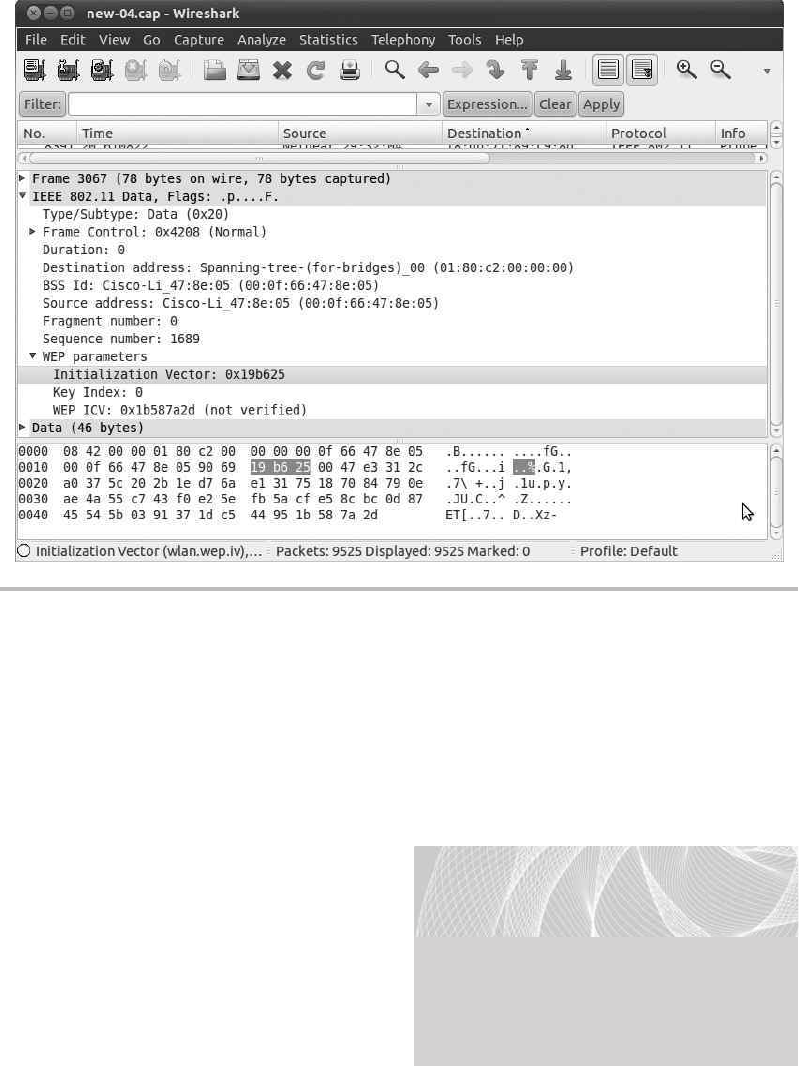Viewport: 799px width, 1066px height.
Task: Start a new live capture icon
Action: (102, 70)
